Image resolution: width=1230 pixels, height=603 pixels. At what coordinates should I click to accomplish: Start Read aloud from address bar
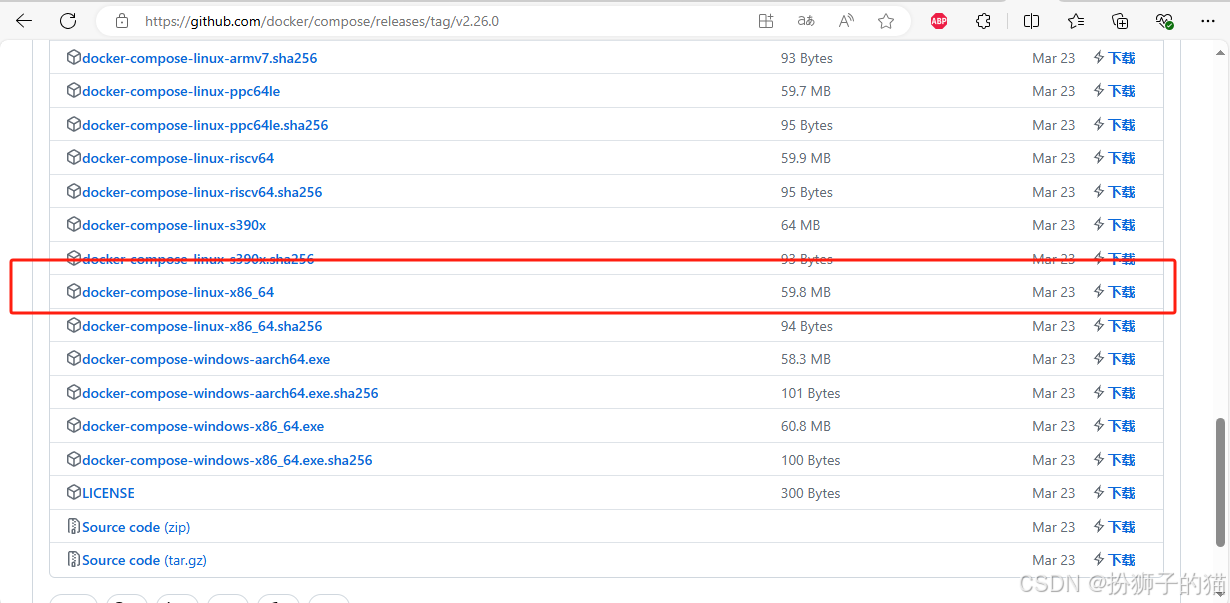tap(846, 20)
